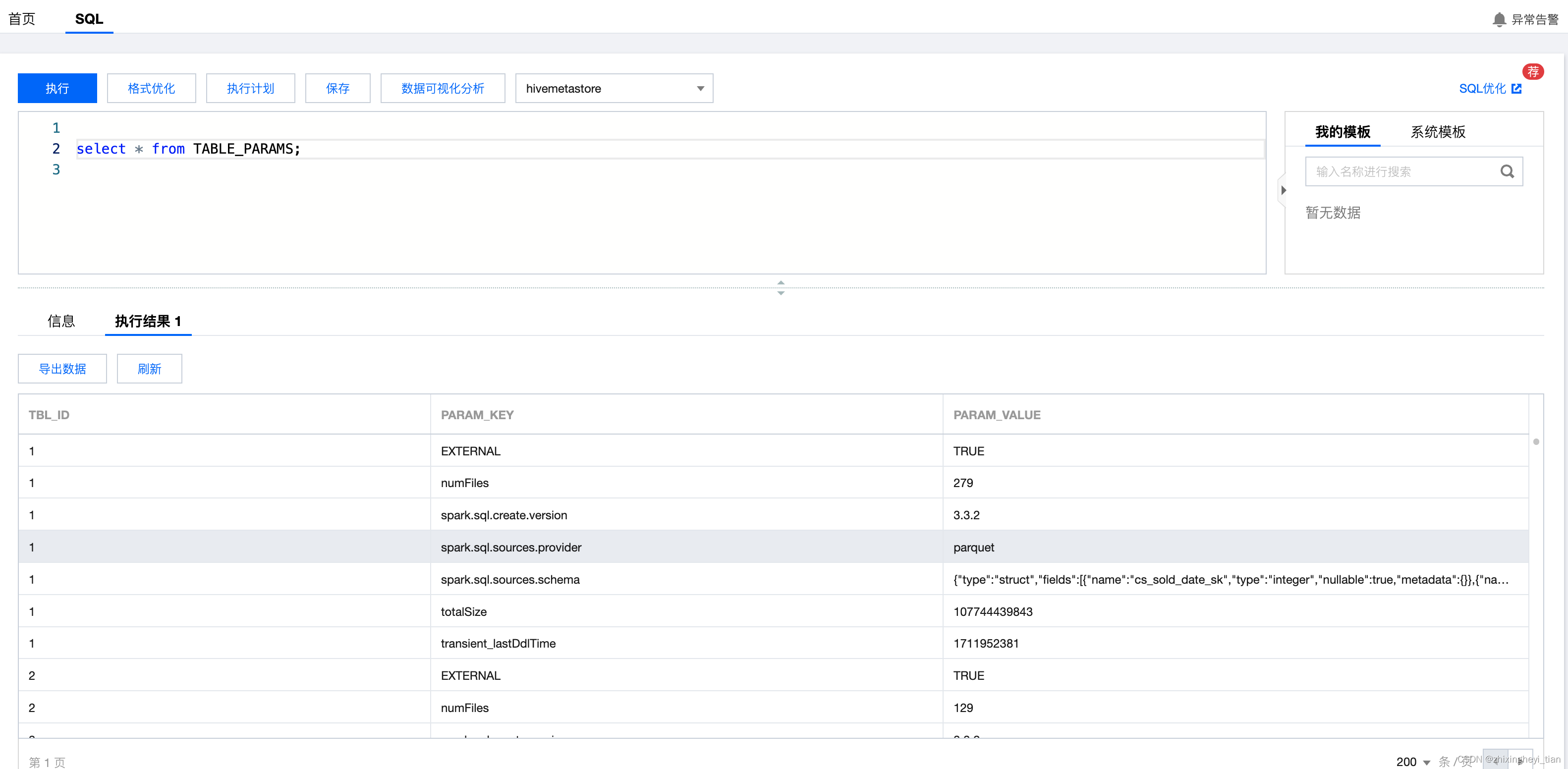The height and width of the screenshot is (769, 1568).
Task: Click the 刷新 button
Action: point(149,369)
